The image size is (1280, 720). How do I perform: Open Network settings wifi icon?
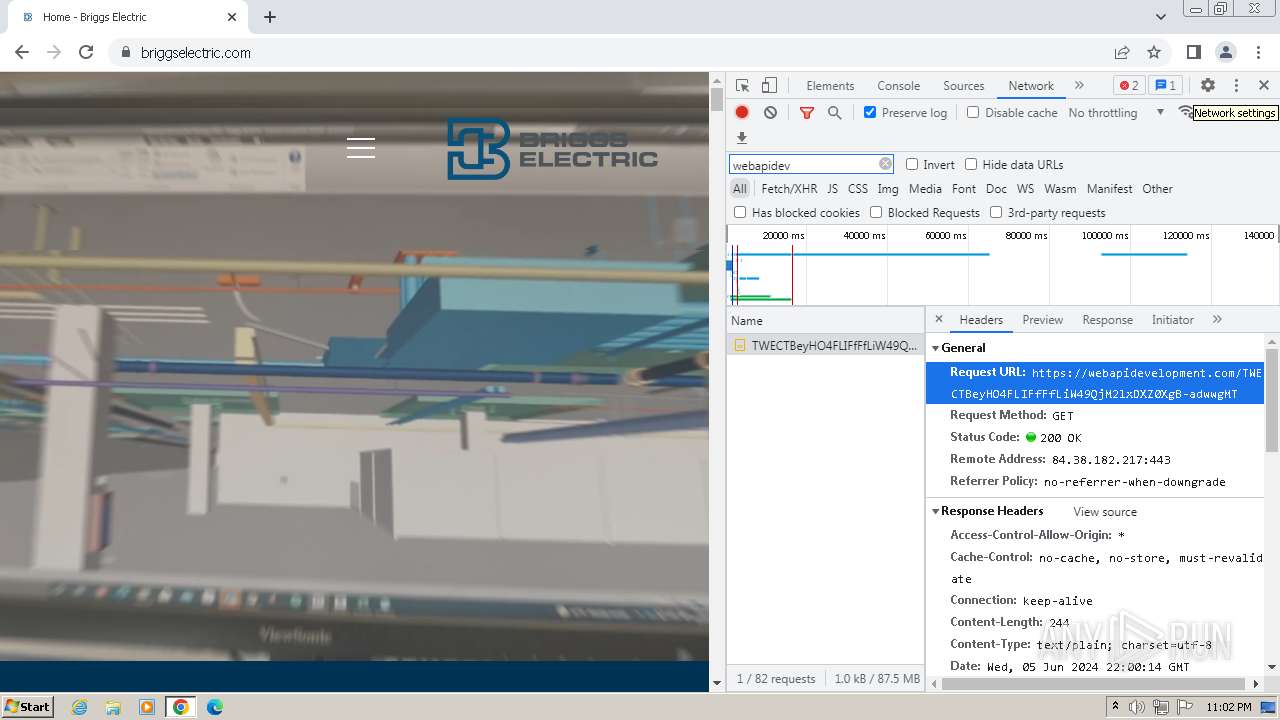tap(1185, 112)
